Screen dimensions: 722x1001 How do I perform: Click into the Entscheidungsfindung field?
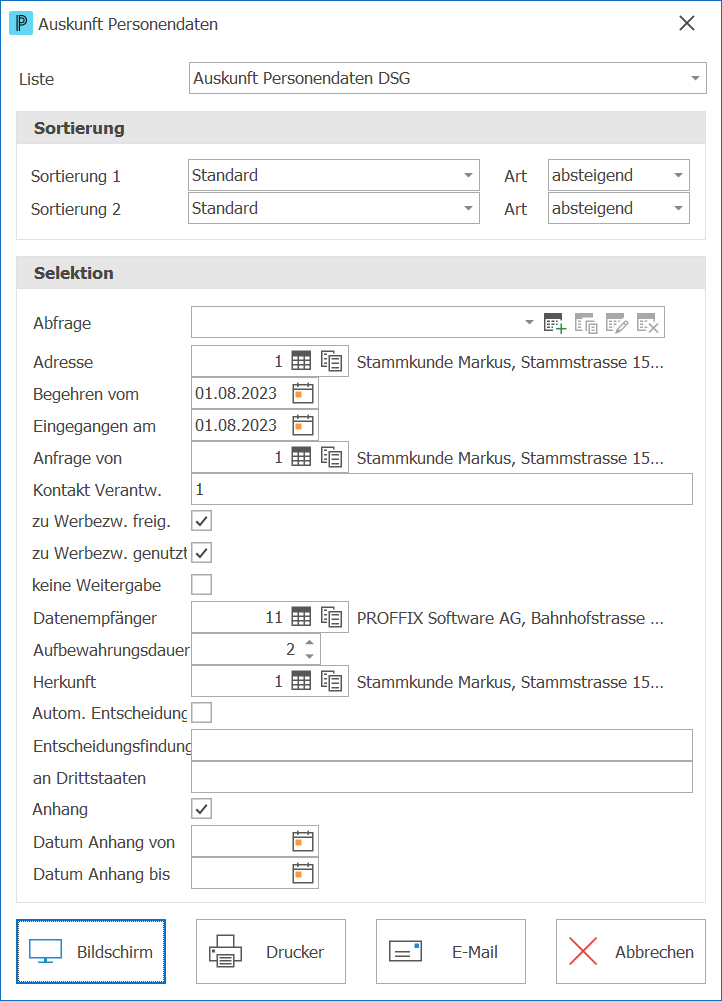442,745
